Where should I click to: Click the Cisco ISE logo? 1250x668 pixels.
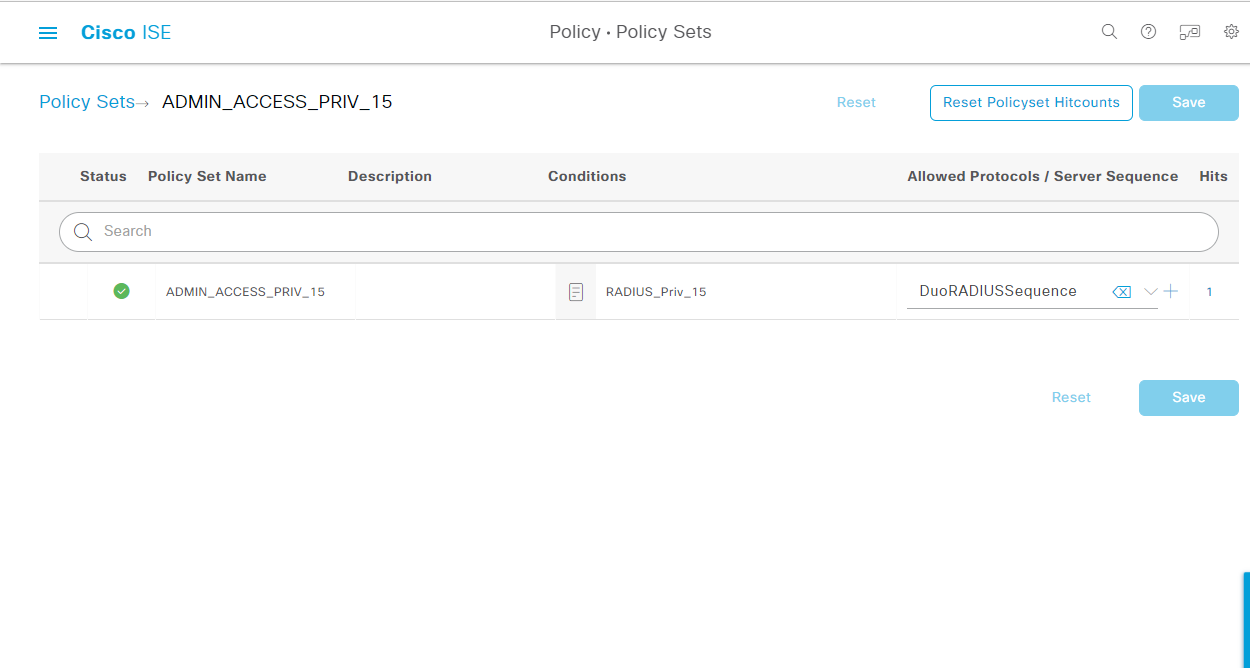pos(125,31)
